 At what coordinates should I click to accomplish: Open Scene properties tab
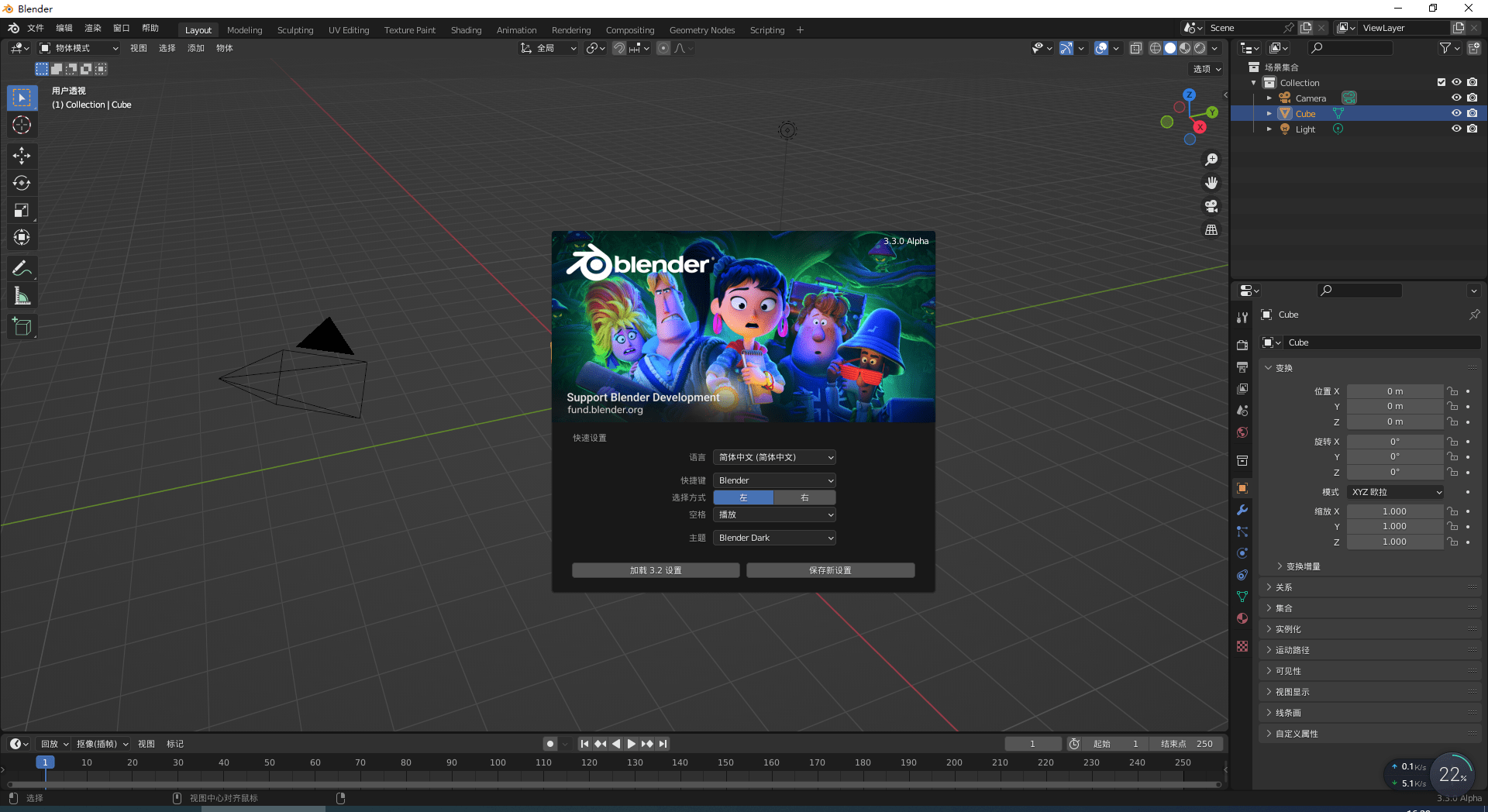pos(1242,410)
